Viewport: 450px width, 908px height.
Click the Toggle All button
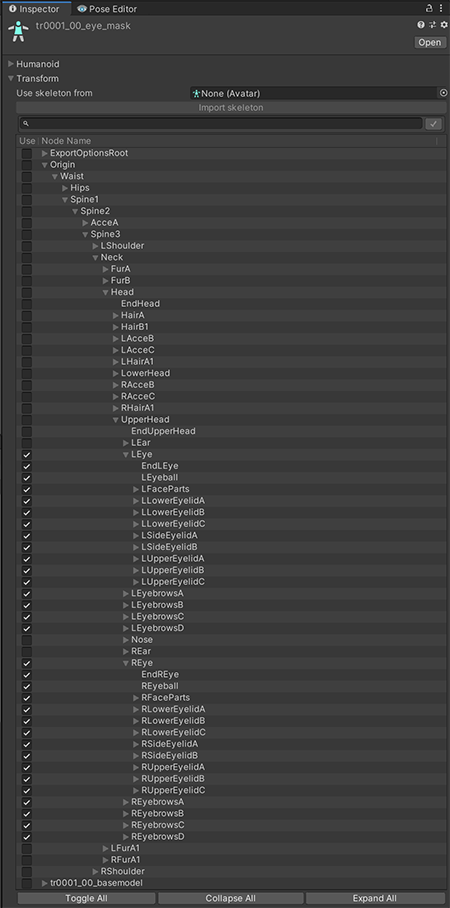(86, 898)
